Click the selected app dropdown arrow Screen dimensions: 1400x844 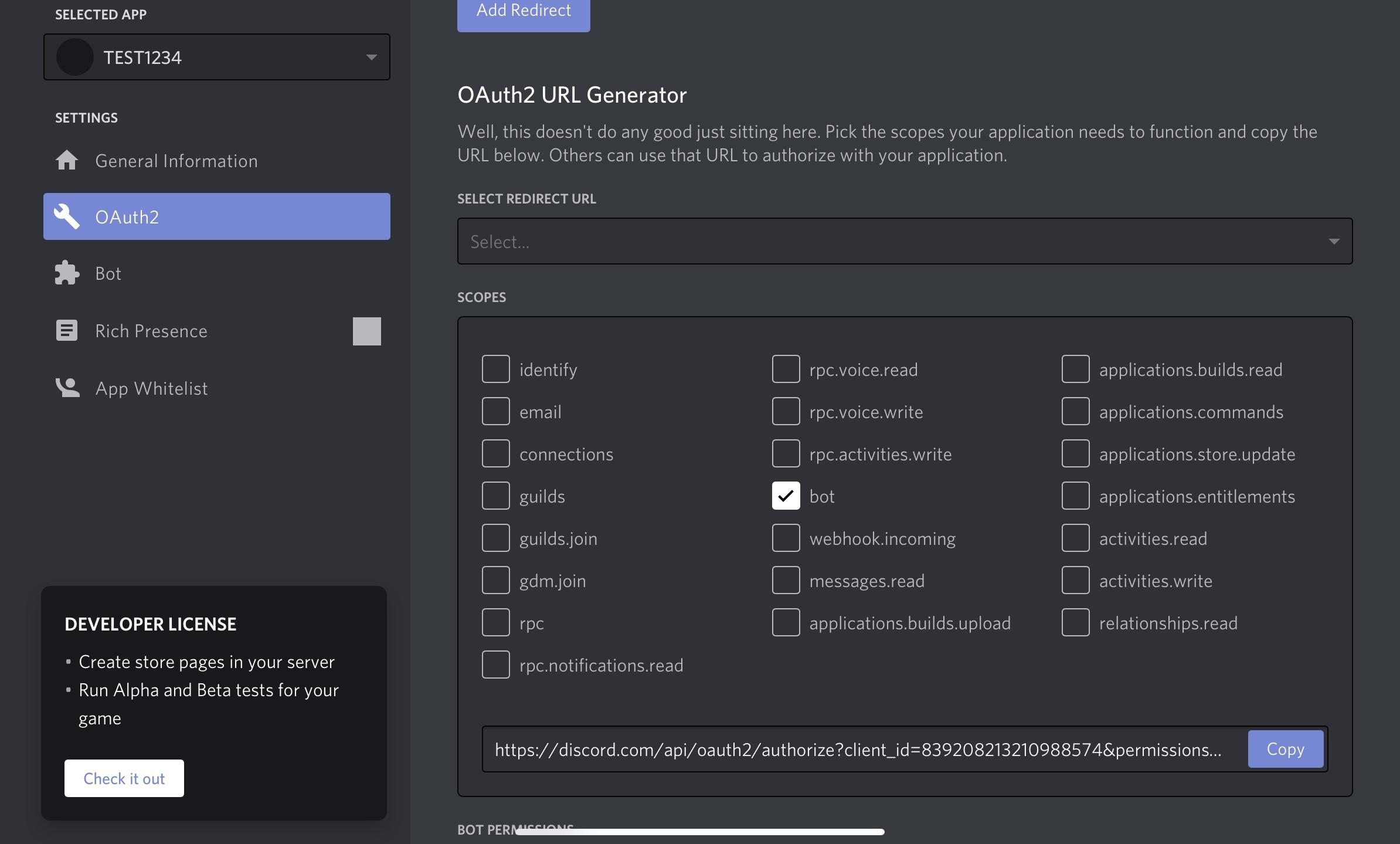[371, 56]
